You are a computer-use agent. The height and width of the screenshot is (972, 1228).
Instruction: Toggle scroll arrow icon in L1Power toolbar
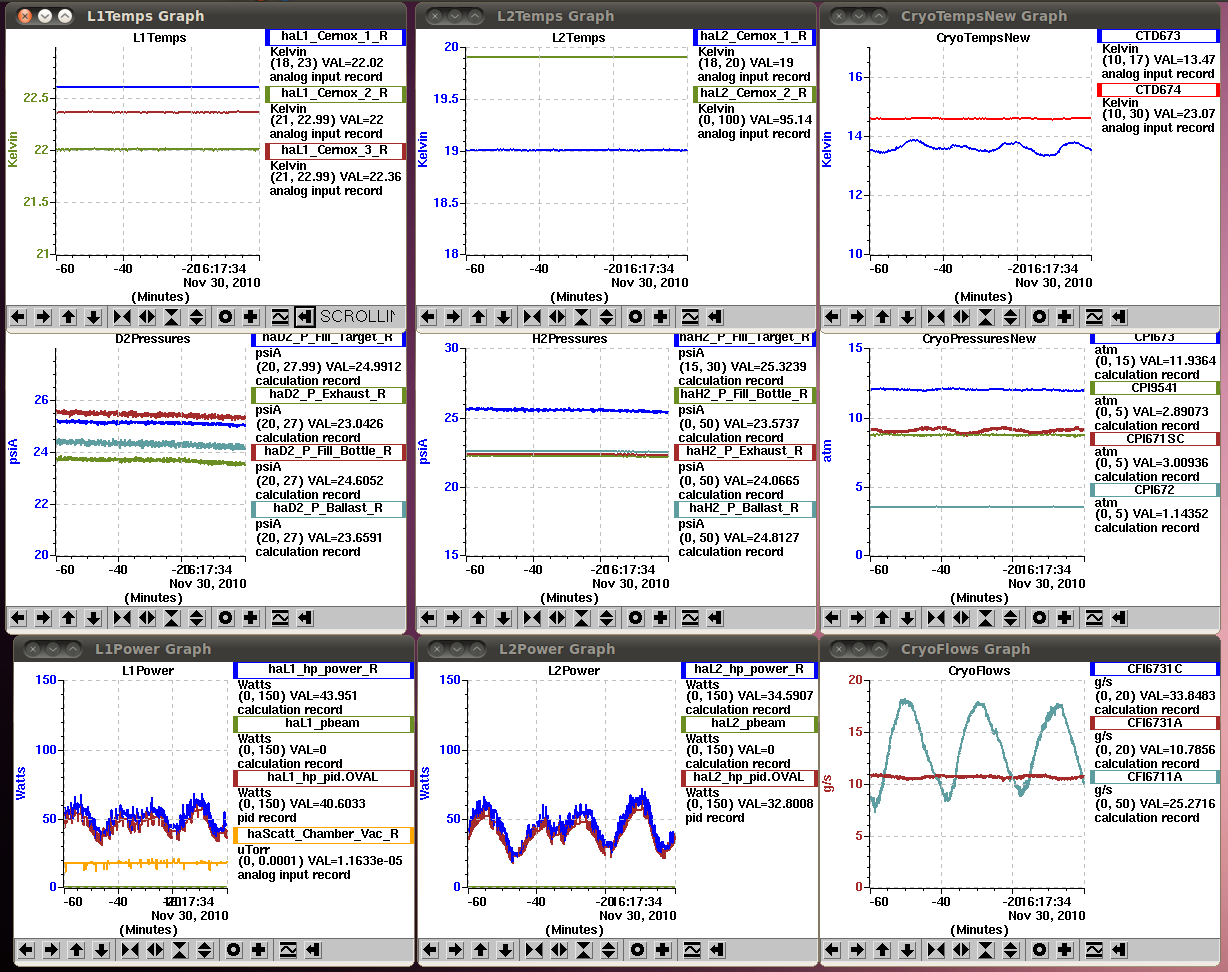click(313, 950)
